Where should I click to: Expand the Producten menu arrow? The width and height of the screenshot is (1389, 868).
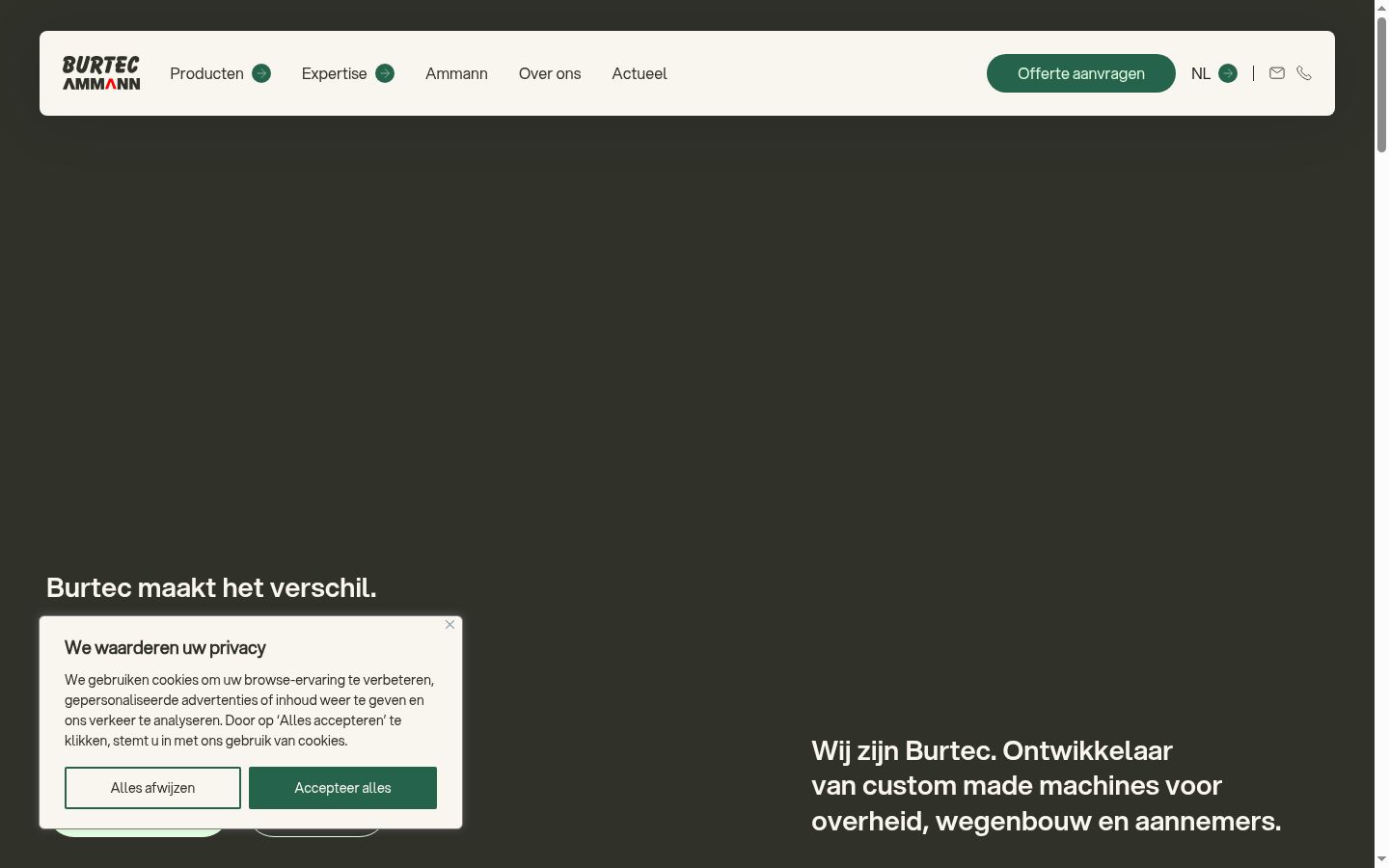(x=261, y=73)
